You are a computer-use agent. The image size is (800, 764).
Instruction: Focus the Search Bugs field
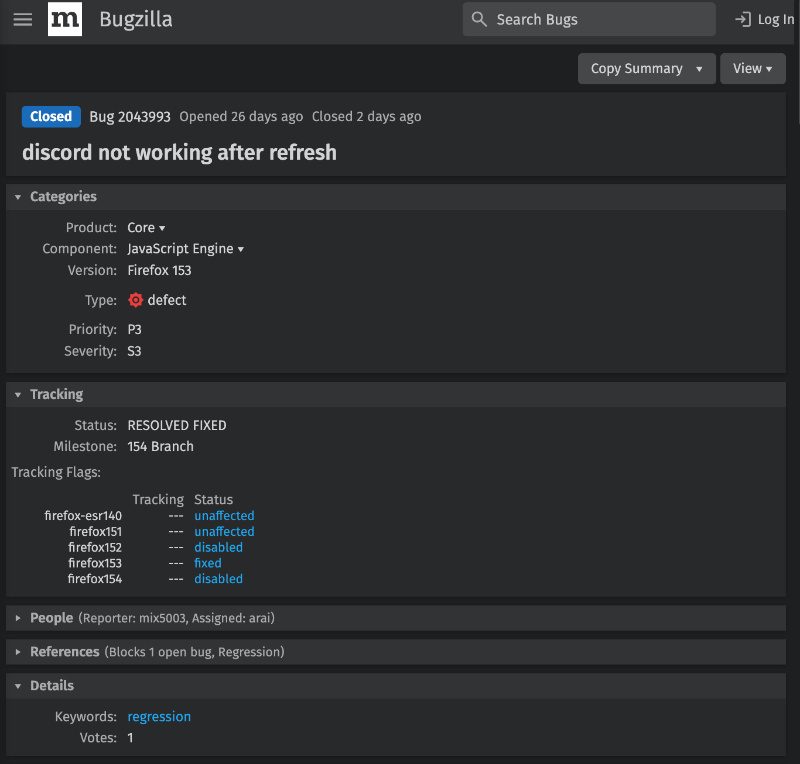coord(589,19)
